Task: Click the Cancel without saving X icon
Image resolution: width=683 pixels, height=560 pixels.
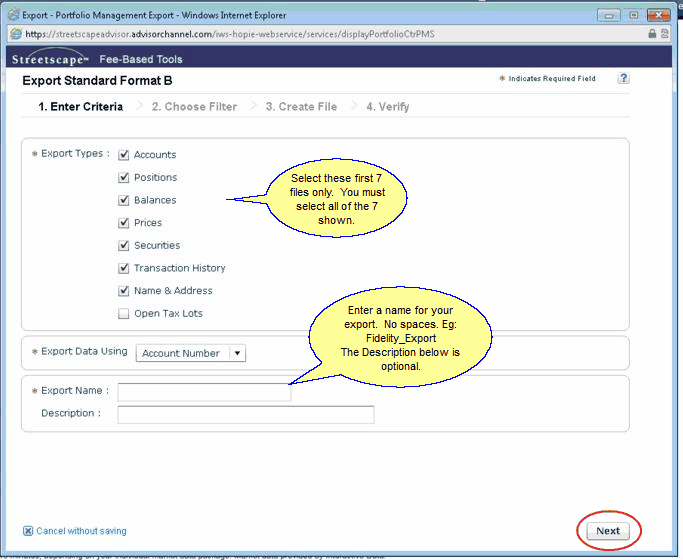Action: click(28, 531)
